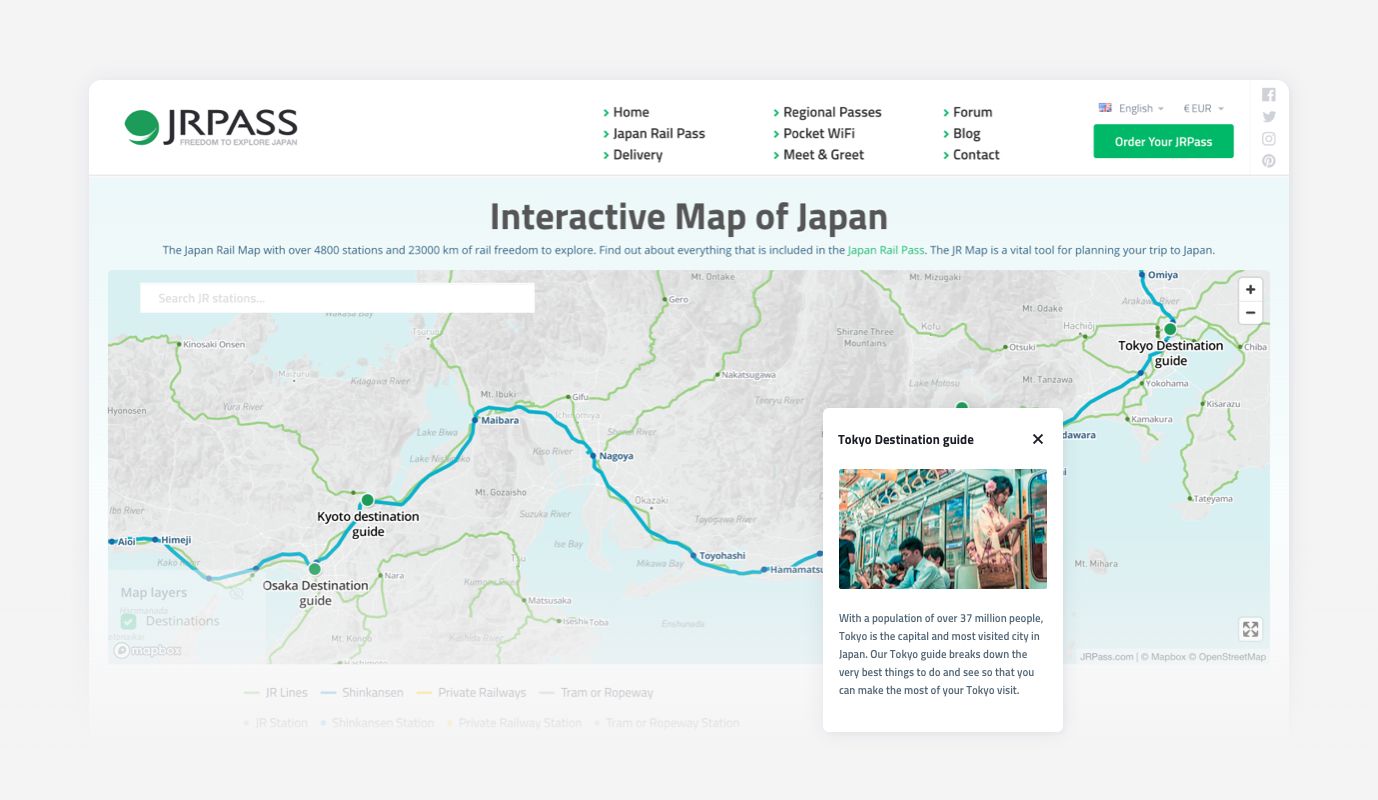This screenshot has height=800, width=1378.
Task: Open the Forum menu item
Action: click(972, 112)
